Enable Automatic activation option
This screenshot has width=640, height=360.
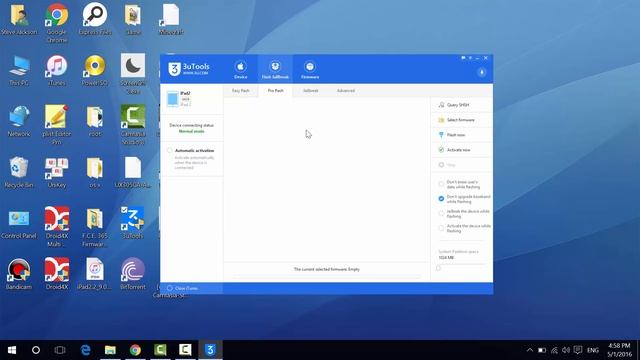point(169,151)
